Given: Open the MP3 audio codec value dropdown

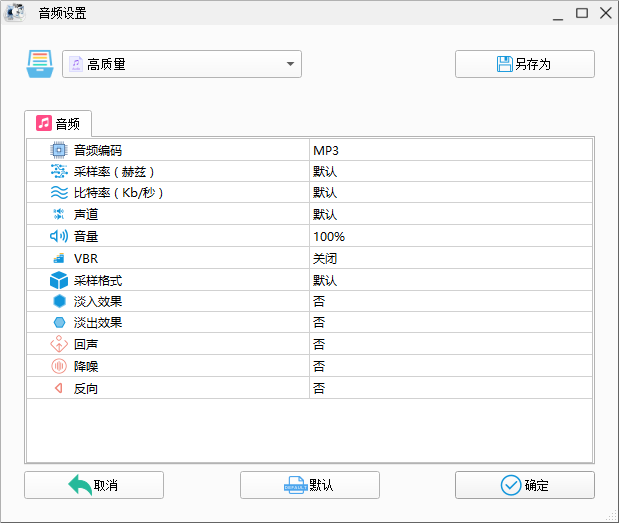Looking at the screenshot, I should pos(450,150).
